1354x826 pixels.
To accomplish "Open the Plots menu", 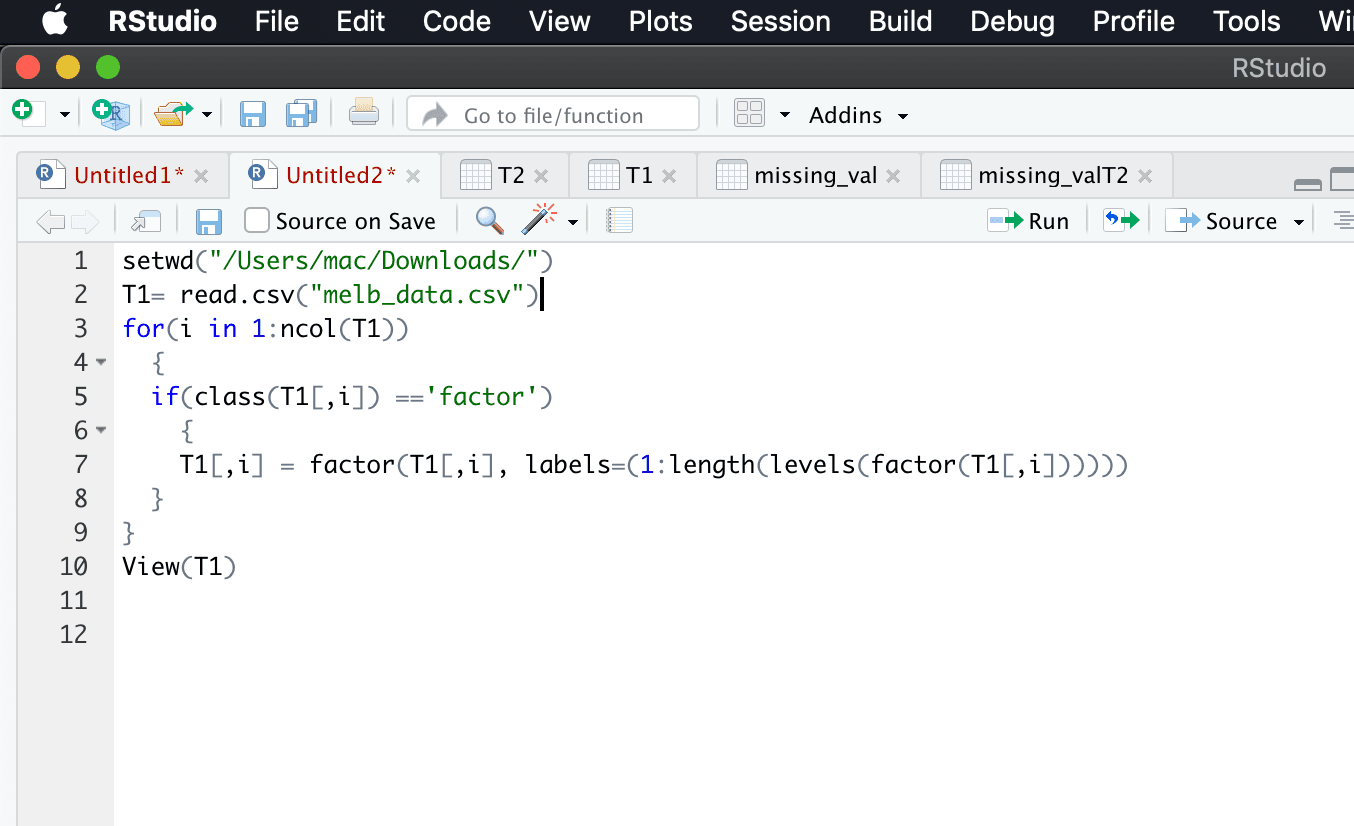I will [x=661, y=21].
